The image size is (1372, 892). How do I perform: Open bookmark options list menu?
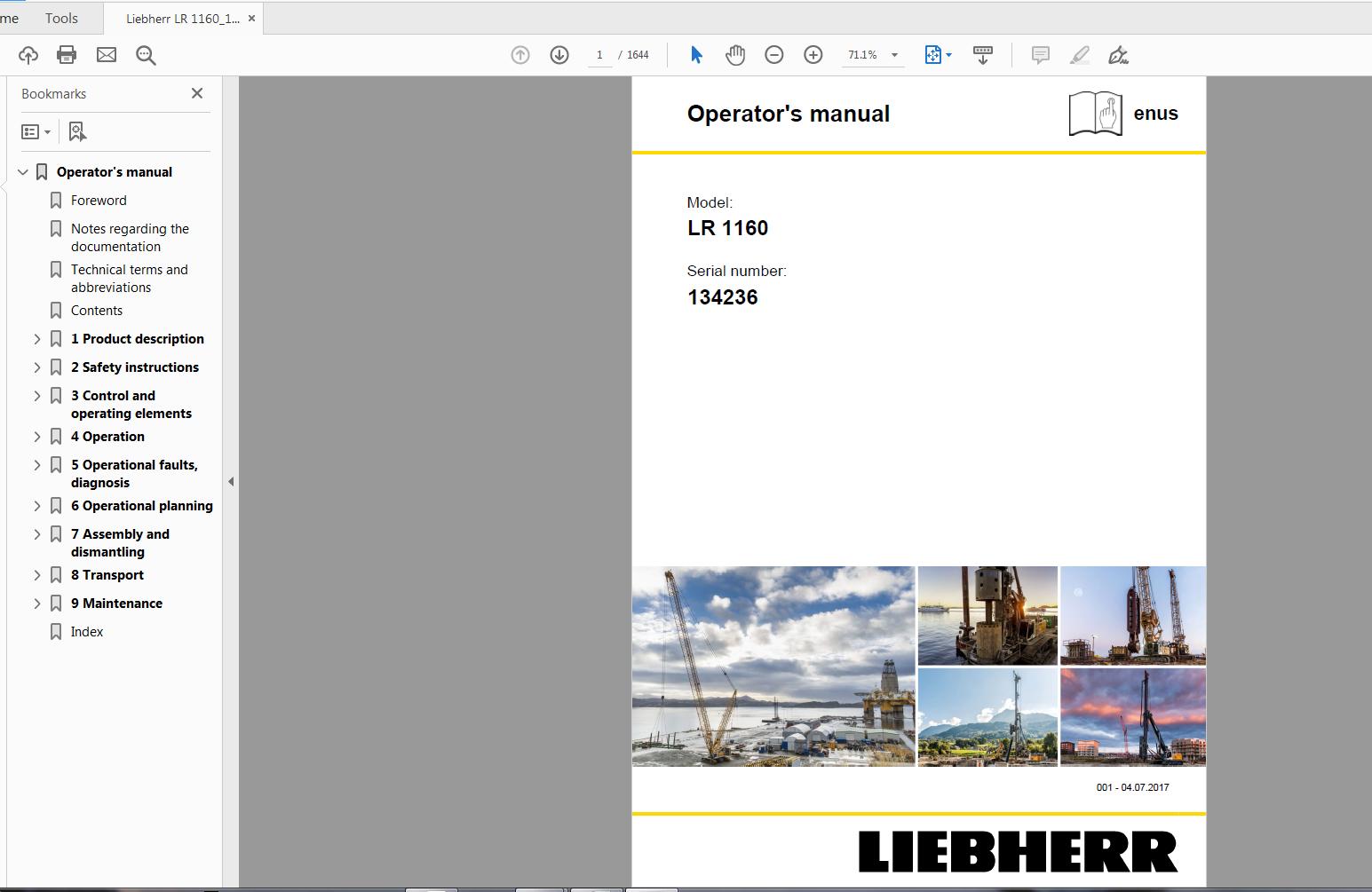36,131
